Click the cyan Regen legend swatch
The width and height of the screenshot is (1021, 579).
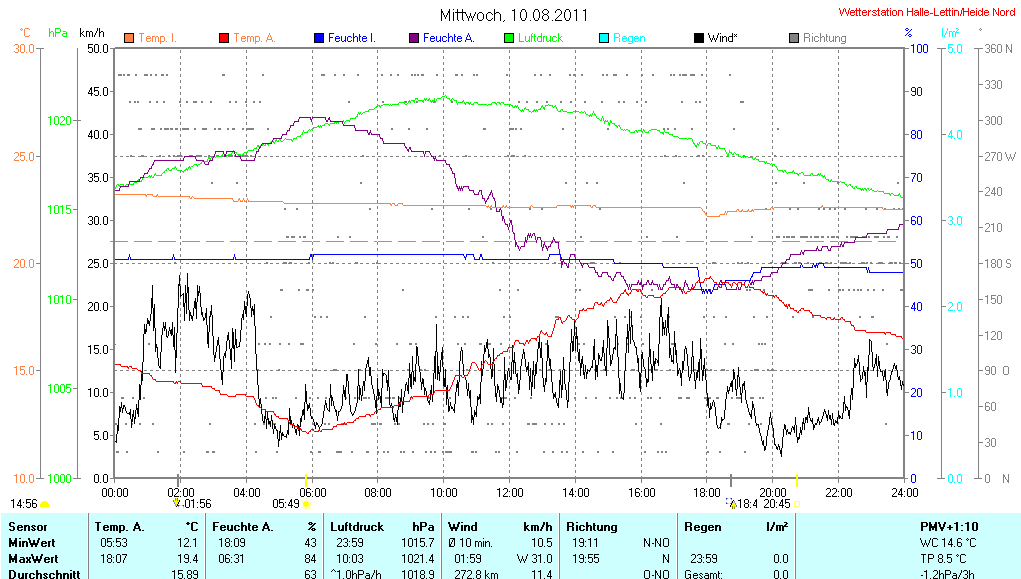pos(604,38)
